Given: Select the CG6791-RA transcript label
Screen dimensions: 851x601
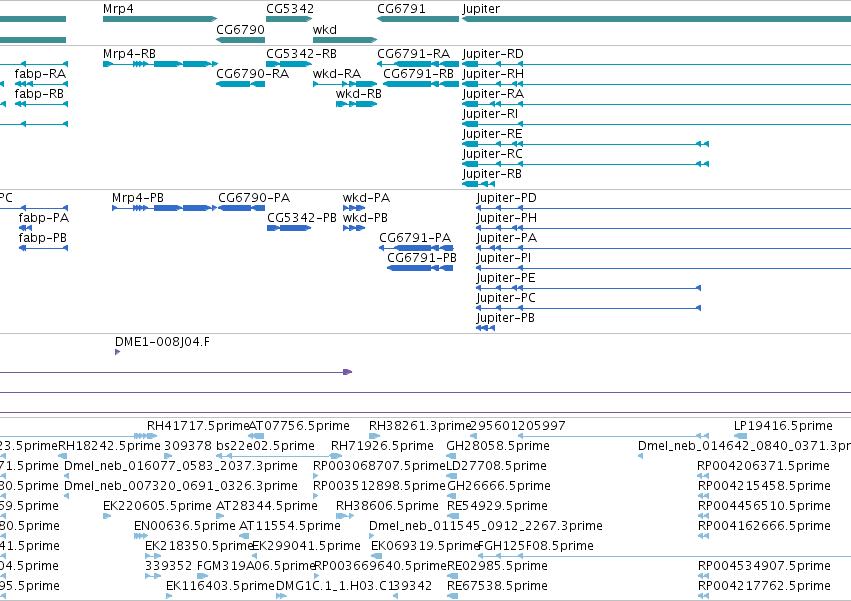Looking at the screenshot, I should 414,54.
